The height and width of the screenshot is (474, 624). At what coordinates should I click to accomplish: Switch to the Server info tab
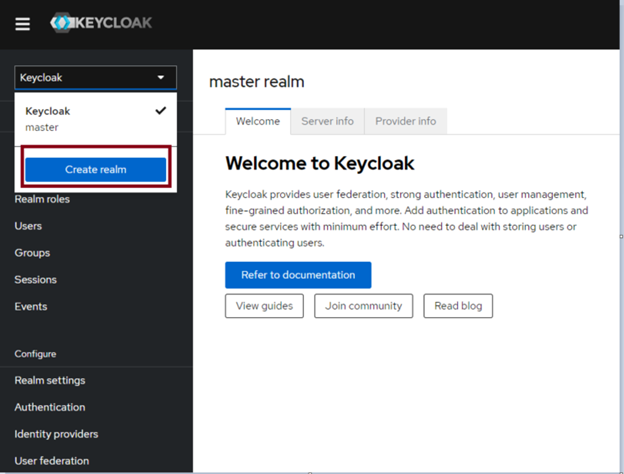328,121
